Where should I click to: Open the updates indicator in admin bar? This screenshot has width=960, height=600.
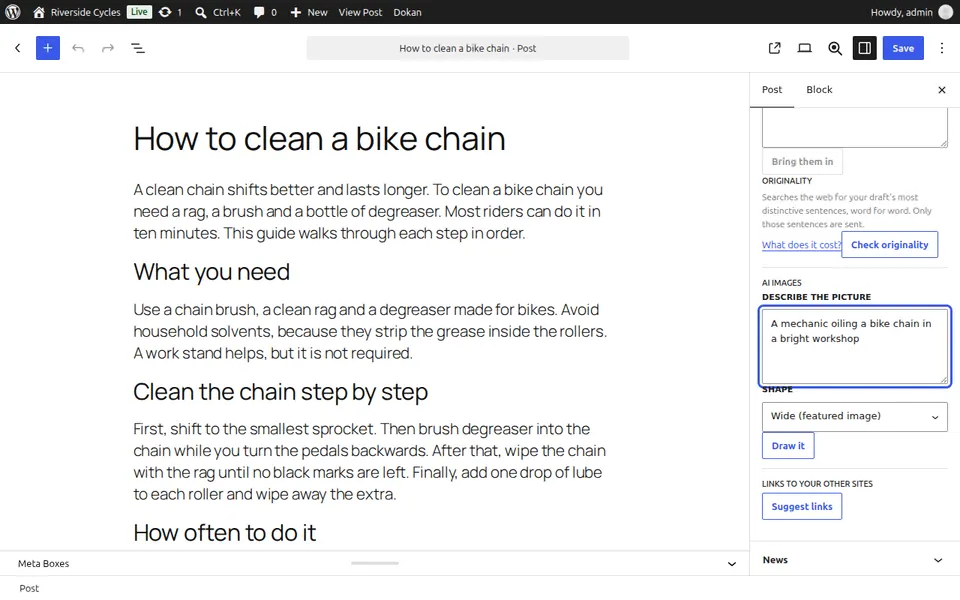click(170, 12)
